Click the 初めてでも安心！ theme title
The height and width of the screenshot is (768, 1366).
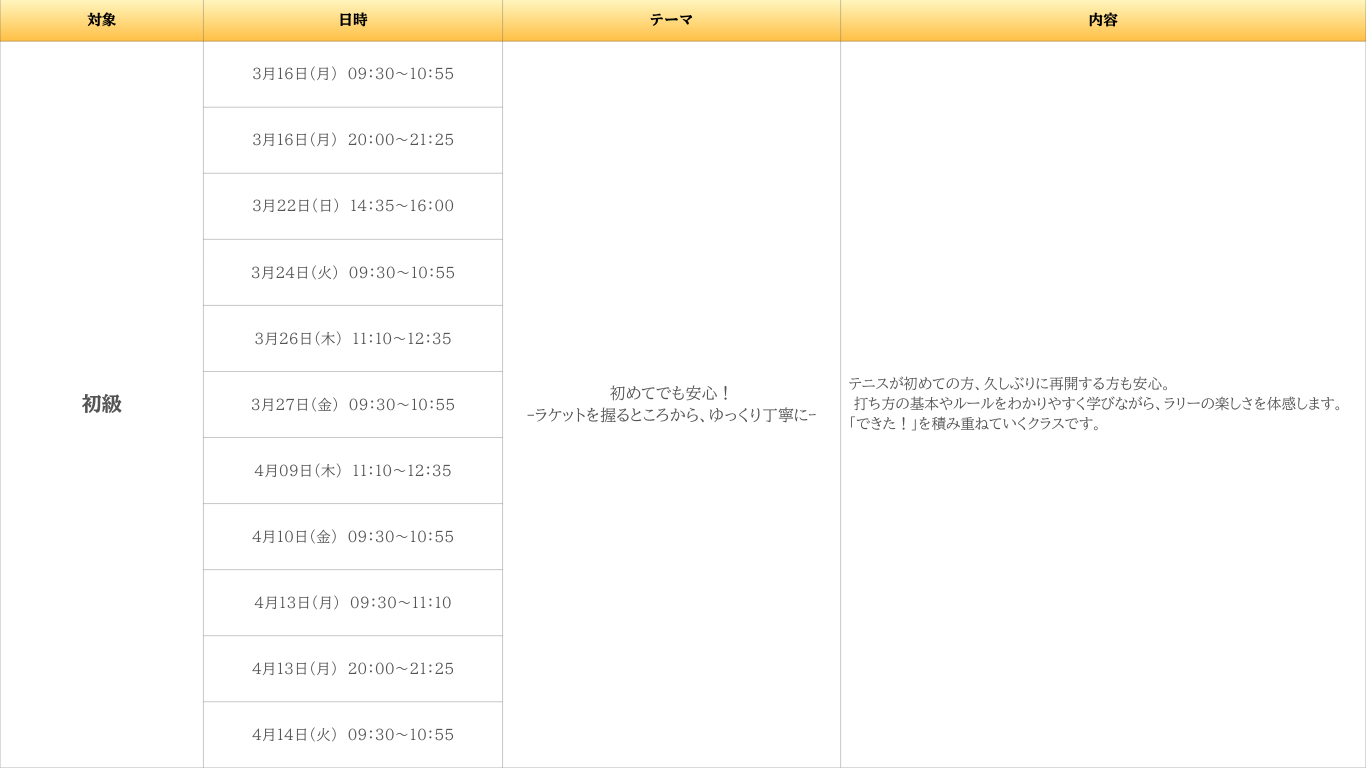click(671, 393)
